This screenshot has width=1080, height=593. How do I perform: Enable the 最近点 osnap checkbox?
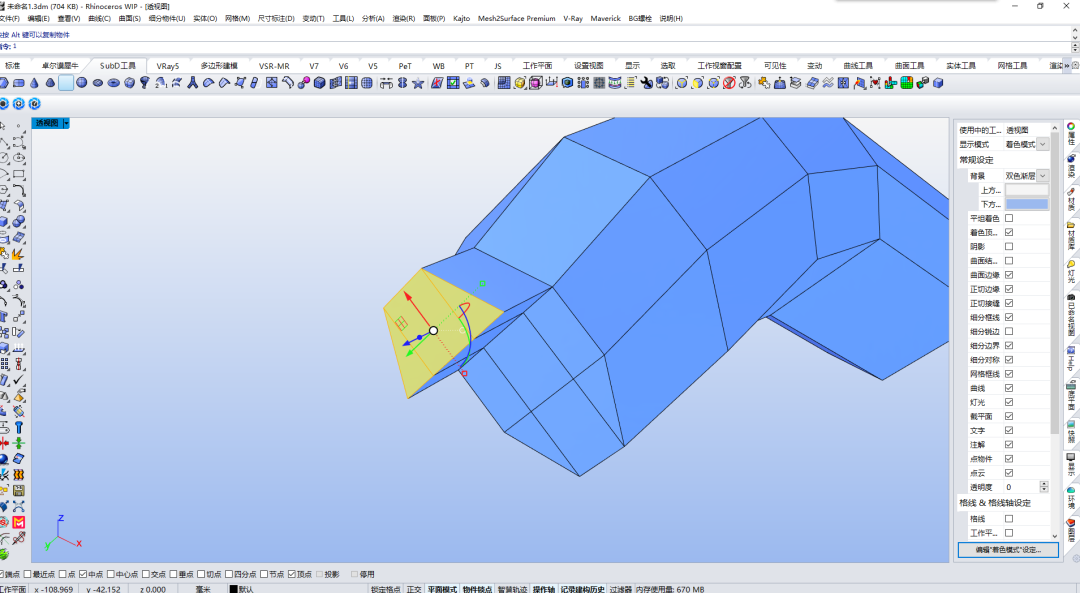tap(28, 574)
